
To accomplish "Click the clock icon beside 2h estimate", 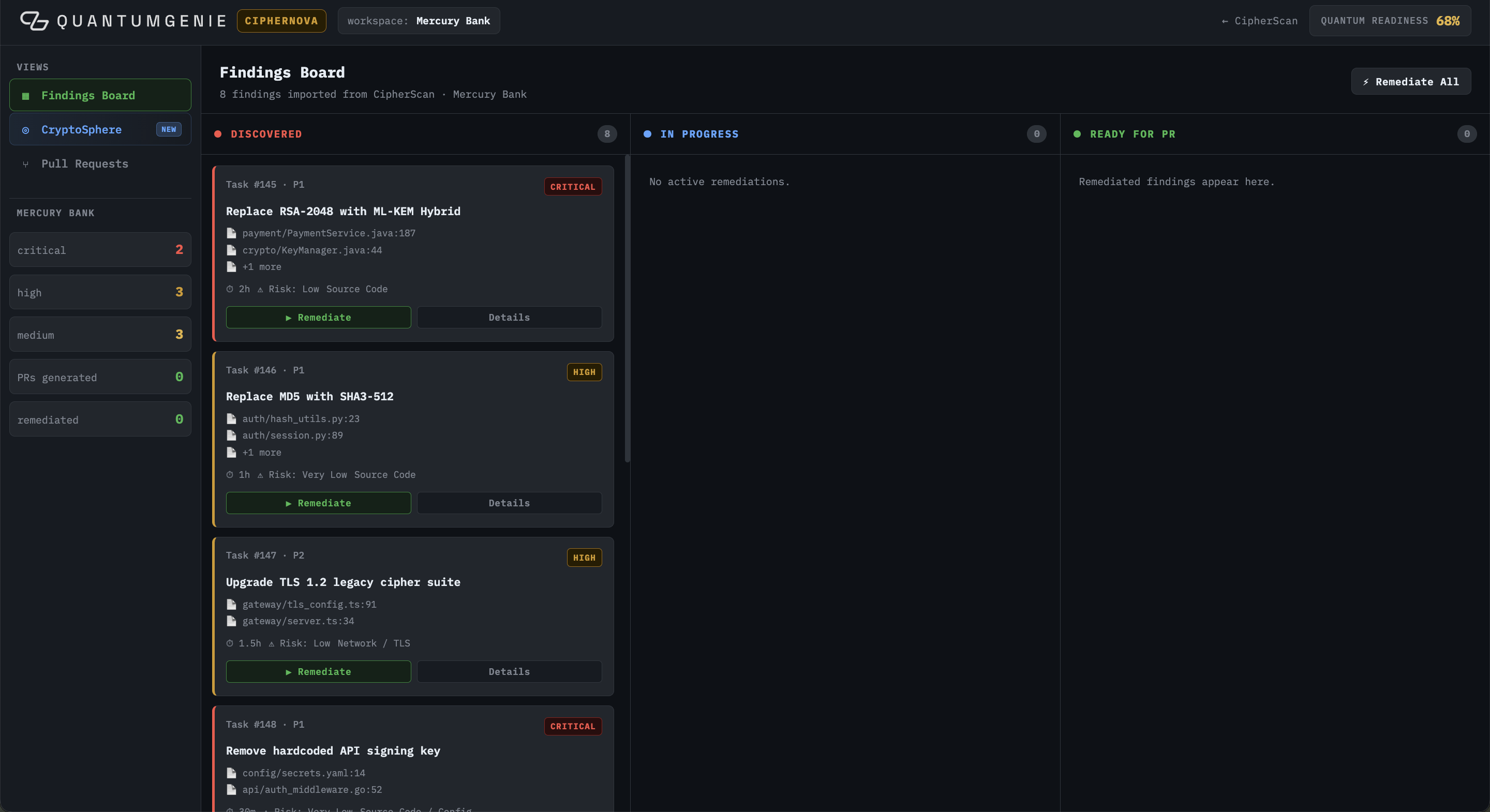I will [230, 289].
